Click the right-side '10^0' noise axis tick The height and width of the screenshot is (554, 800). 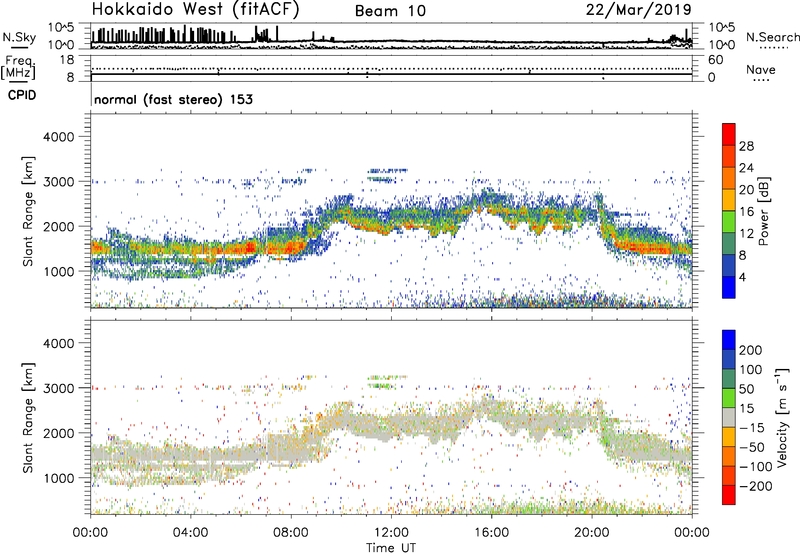[721, 45]
